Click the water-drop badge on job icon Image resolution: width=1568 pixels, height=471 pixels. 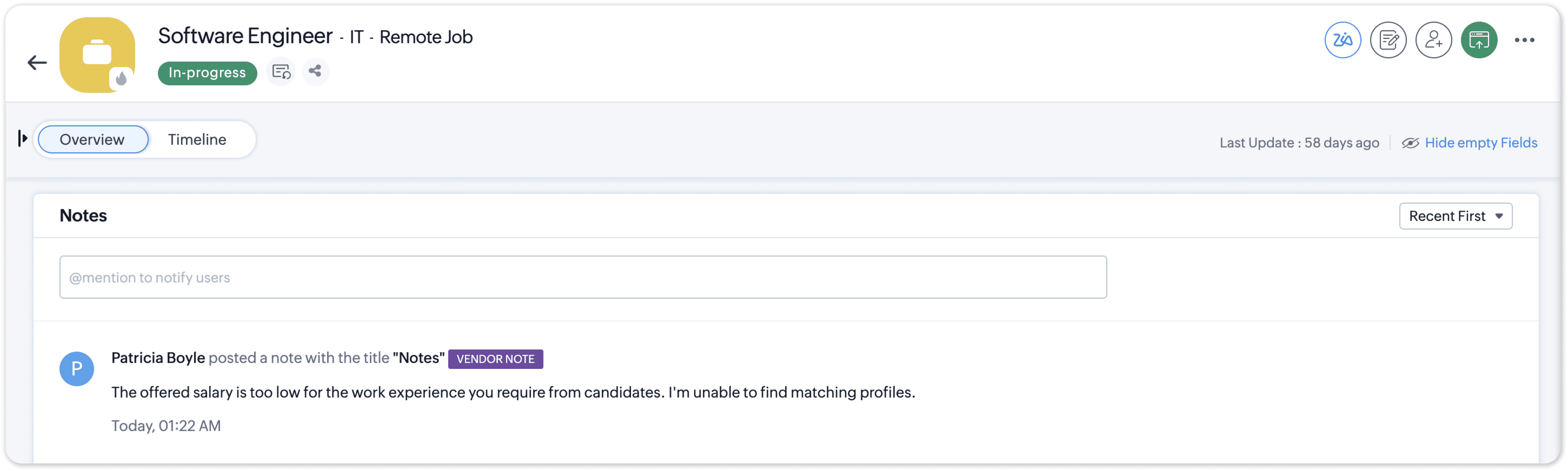click(x=122, y=78)
